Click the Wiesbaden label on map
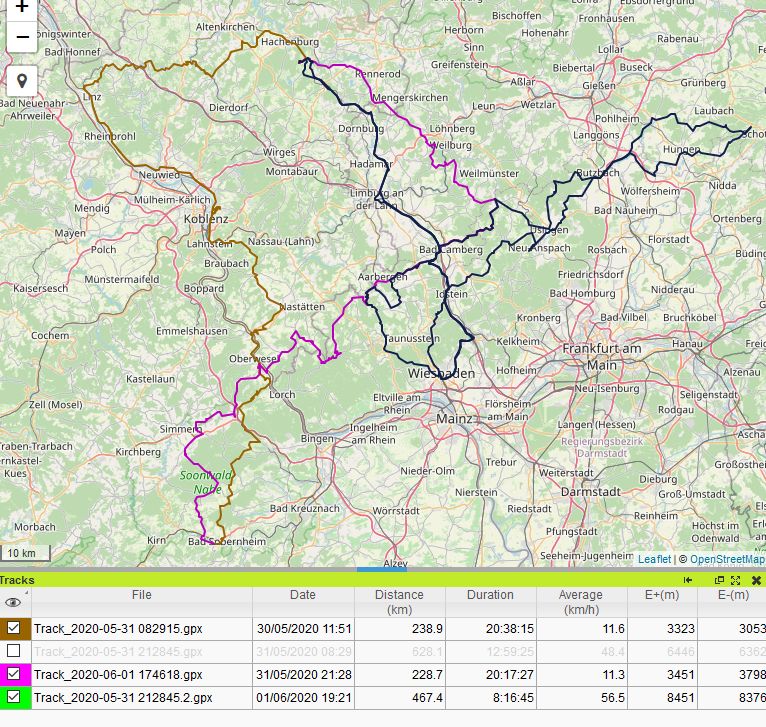This screenshot has height=727, width=766. [x=441, y=373]
